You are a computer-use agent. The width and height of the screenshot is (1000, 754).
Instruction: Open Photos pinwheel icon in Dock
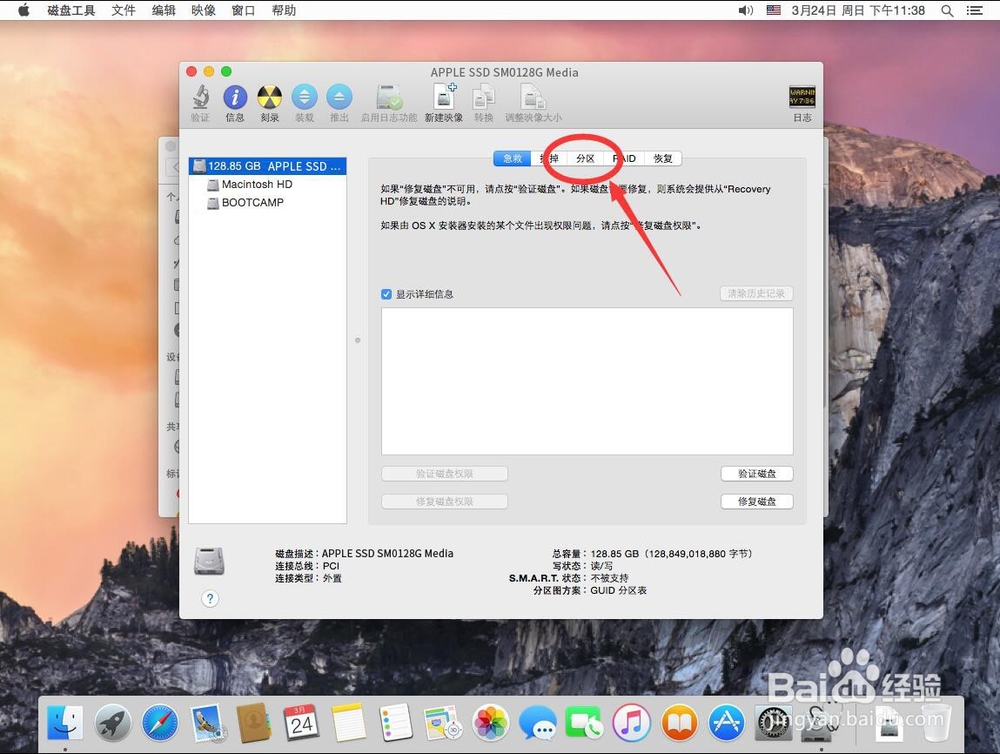point(490,723)
